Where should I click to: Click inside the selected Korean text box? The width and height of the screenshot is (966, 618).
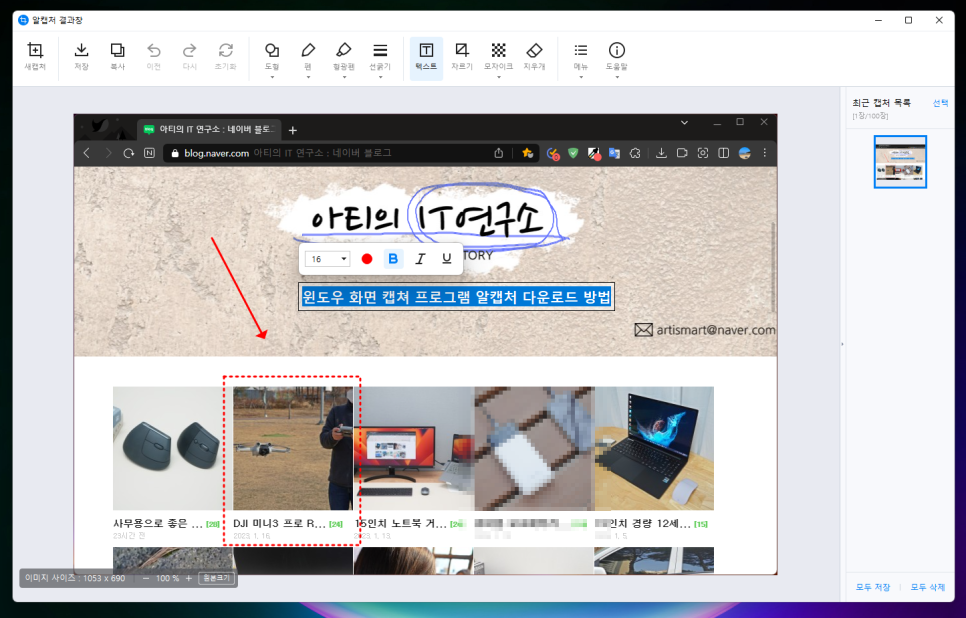click(x=457, y=297)
